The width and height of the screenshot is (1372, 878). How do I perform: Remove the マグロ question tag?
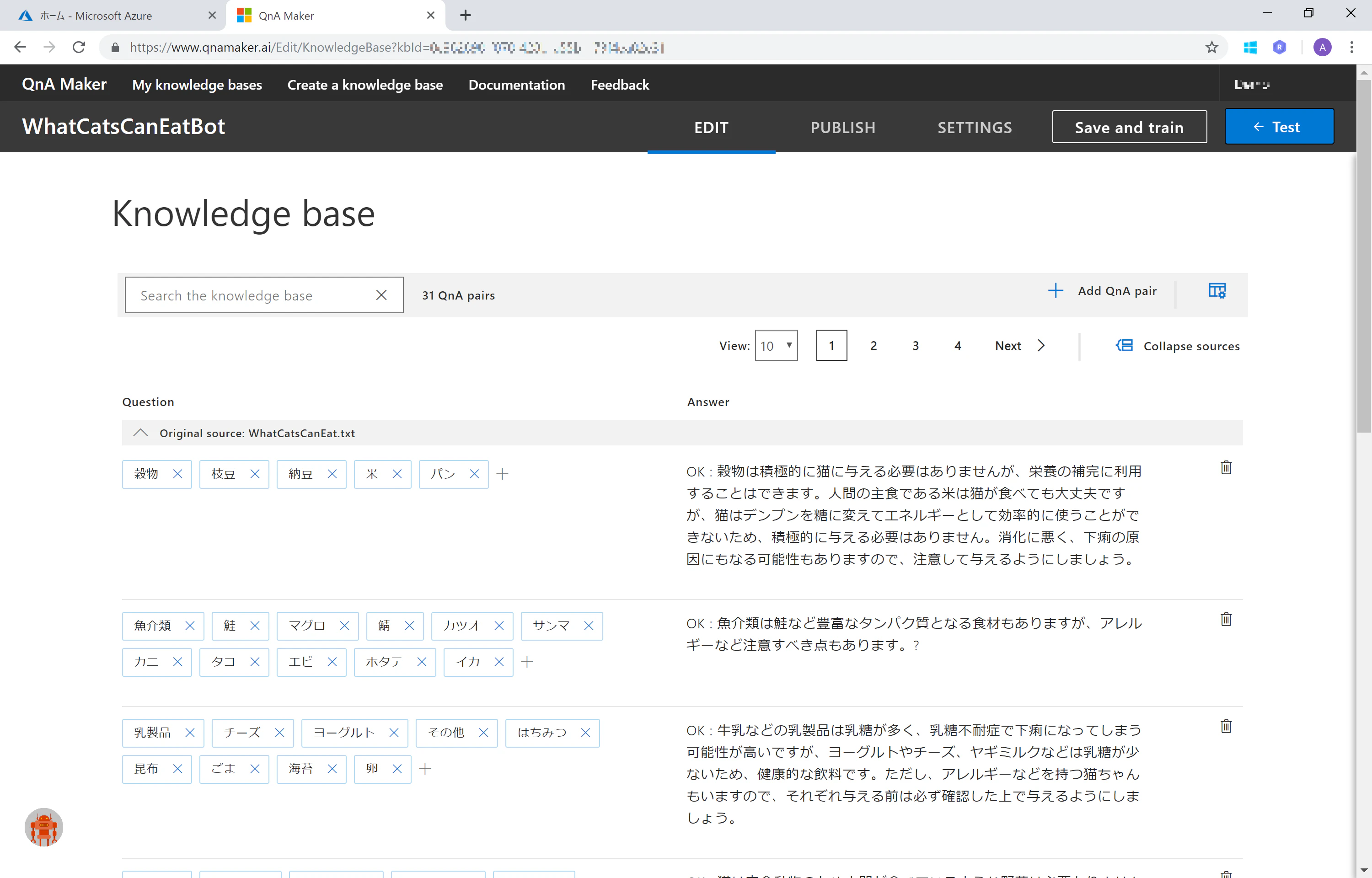click(344, 626)
